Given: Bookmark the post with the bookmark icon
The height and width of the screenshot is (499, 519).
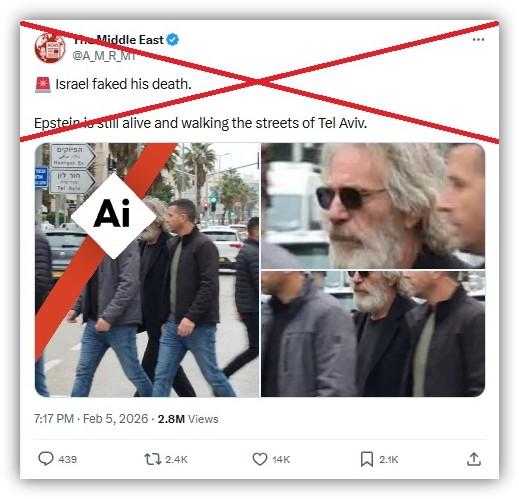Looking at the screenshot, I should [x=367, y=459].
